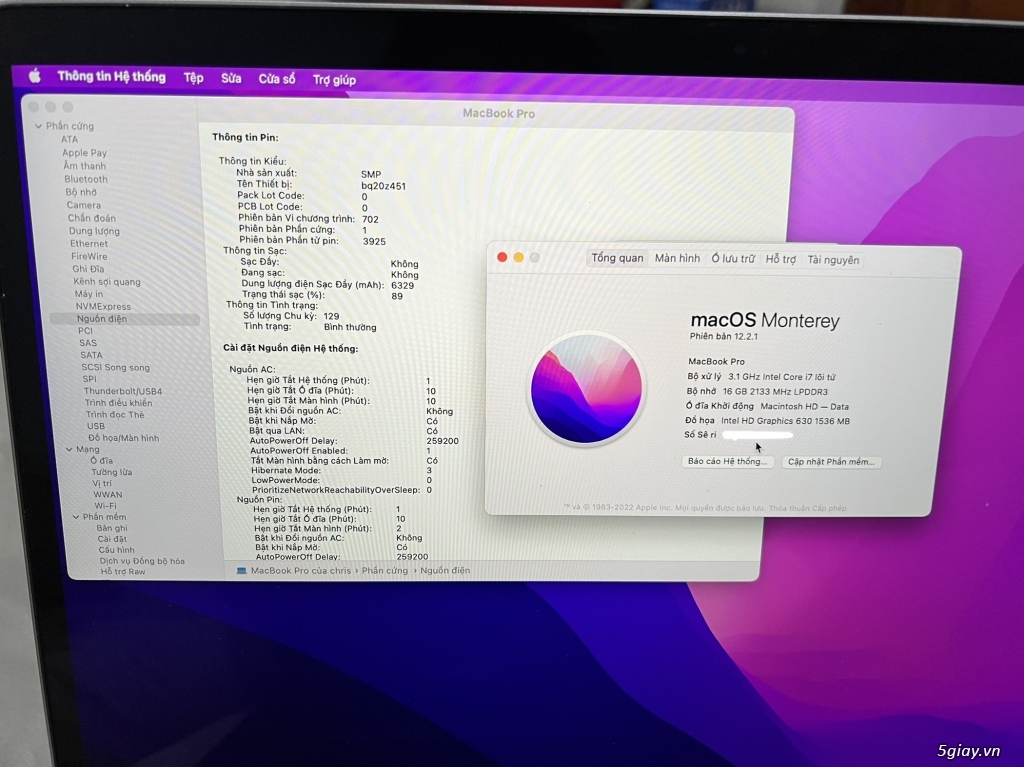Select Vị trí in the sidebar
This screenshot has height=767, width=1024.
[x=102, y=483]
